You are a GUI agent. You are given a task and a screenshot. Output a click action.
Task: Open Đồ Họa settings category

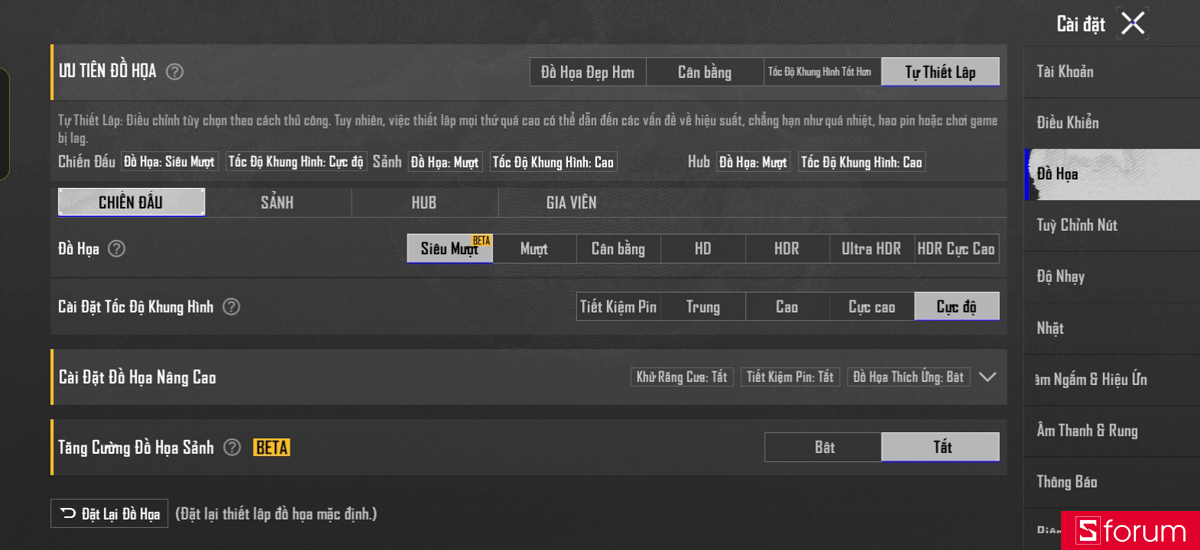point(1112,174)
